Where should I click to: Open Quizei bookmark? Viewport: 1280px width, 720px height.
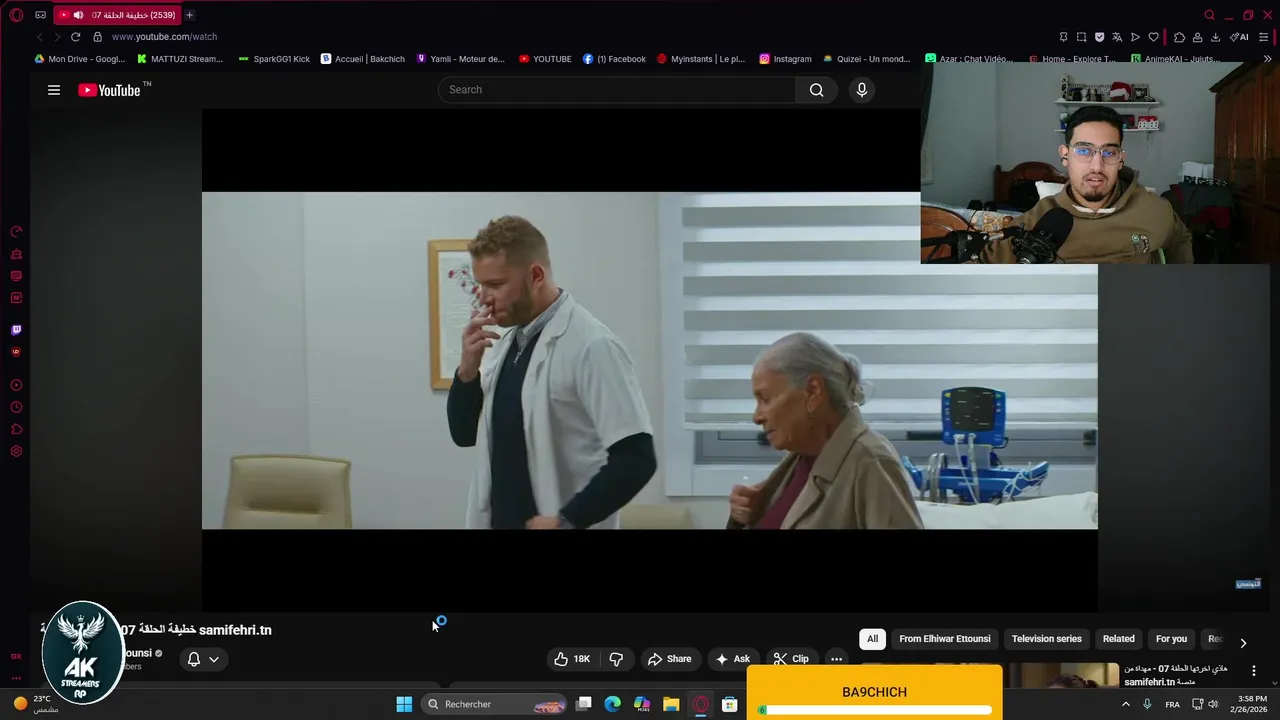(x=868, y=59)
